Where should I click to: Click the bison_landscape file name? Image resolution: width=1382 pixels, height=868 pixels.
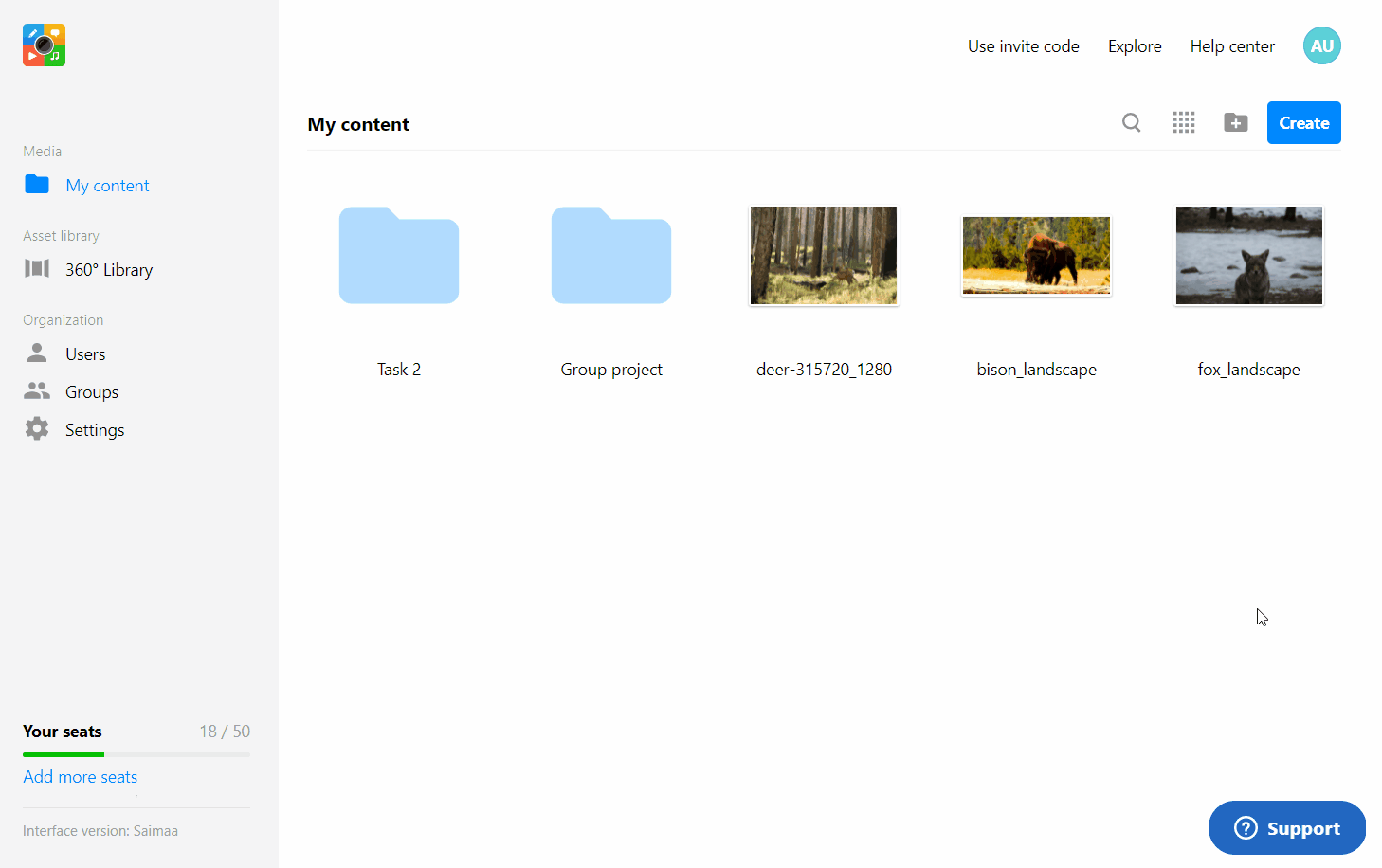pos(1037,370)
